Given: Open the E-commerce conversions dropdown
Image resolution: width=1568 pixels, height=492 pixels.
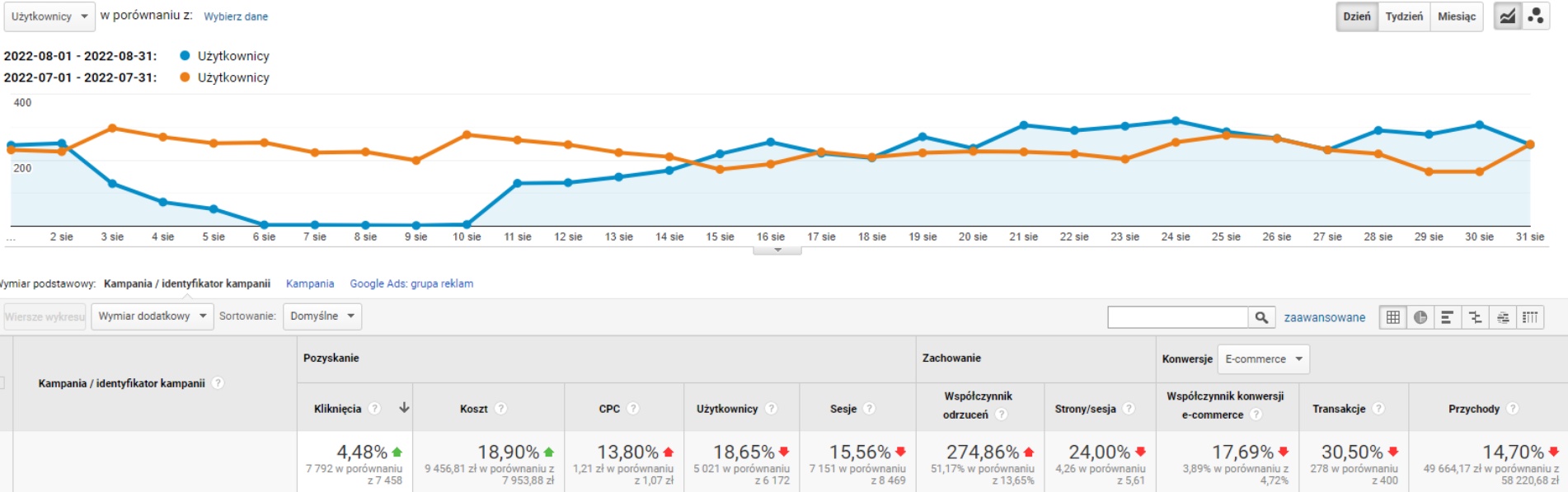Looking at the screenshot, I should pyautogui.click(x=1264, y=359).
